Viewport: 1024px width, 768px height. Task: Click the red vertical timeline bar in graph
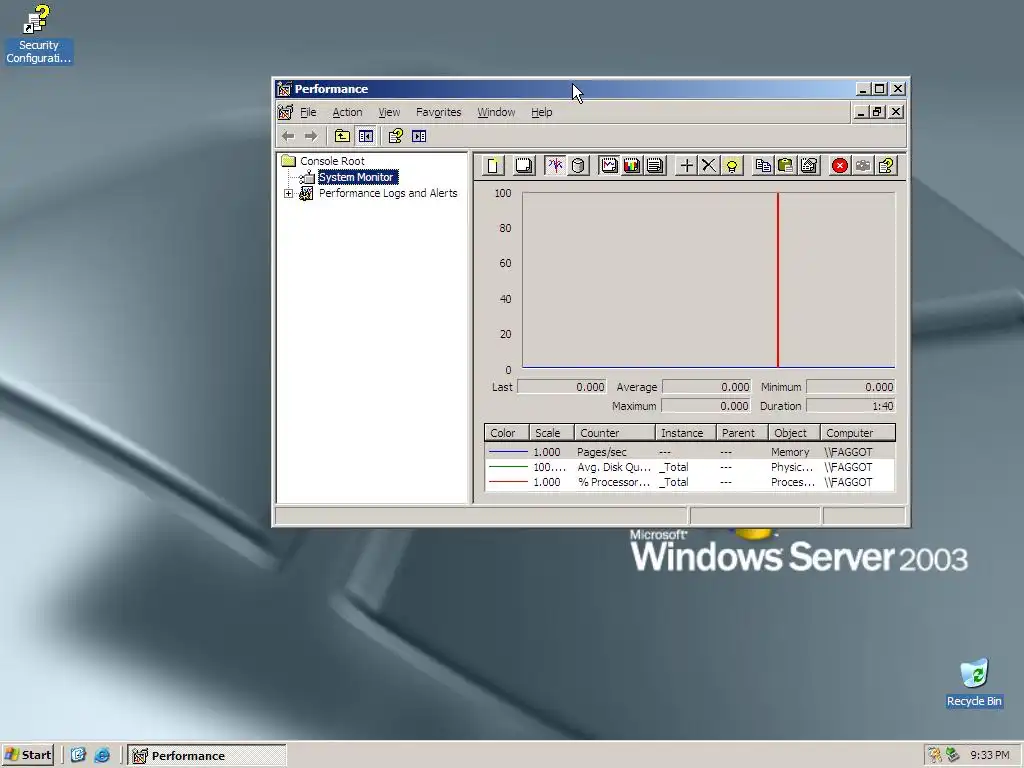click(778, 280)
